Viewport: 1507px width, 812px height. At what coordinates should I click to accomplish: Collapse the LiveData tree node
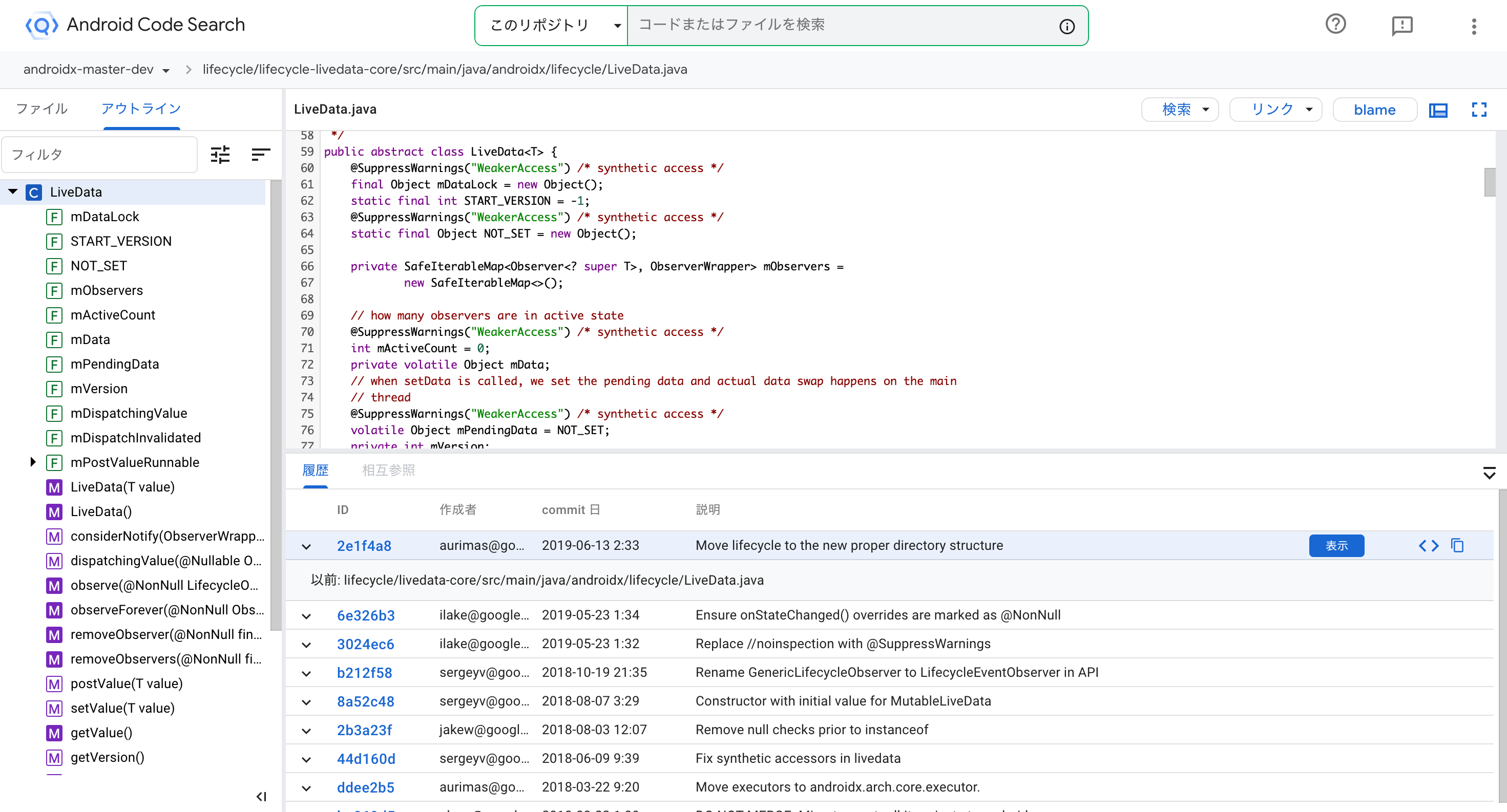coord(13,192)
